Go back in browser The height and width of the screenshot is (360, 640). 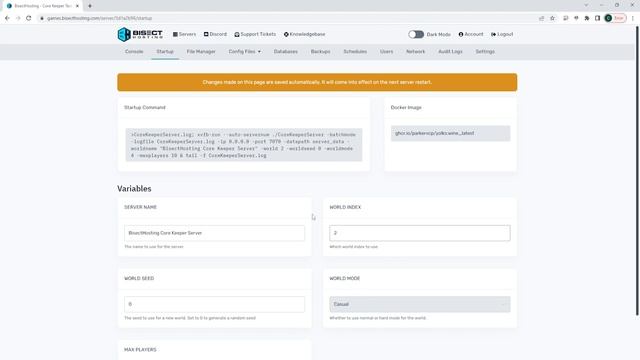coord(7,18)
